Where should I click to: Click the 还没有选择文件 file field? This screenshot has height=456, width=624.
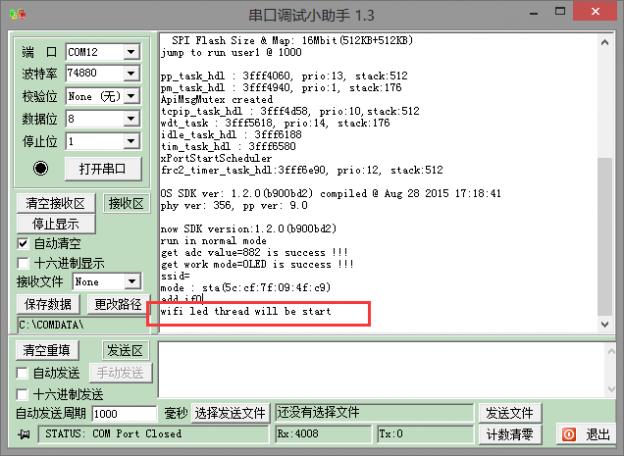(374, 413)
